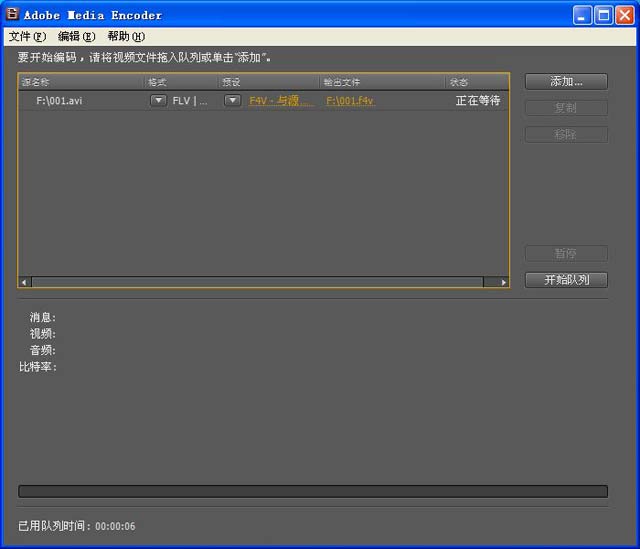Maximize the Adobe Media Encoder window
The height and width of the screenshot is (549, 640).
point(603,15)
